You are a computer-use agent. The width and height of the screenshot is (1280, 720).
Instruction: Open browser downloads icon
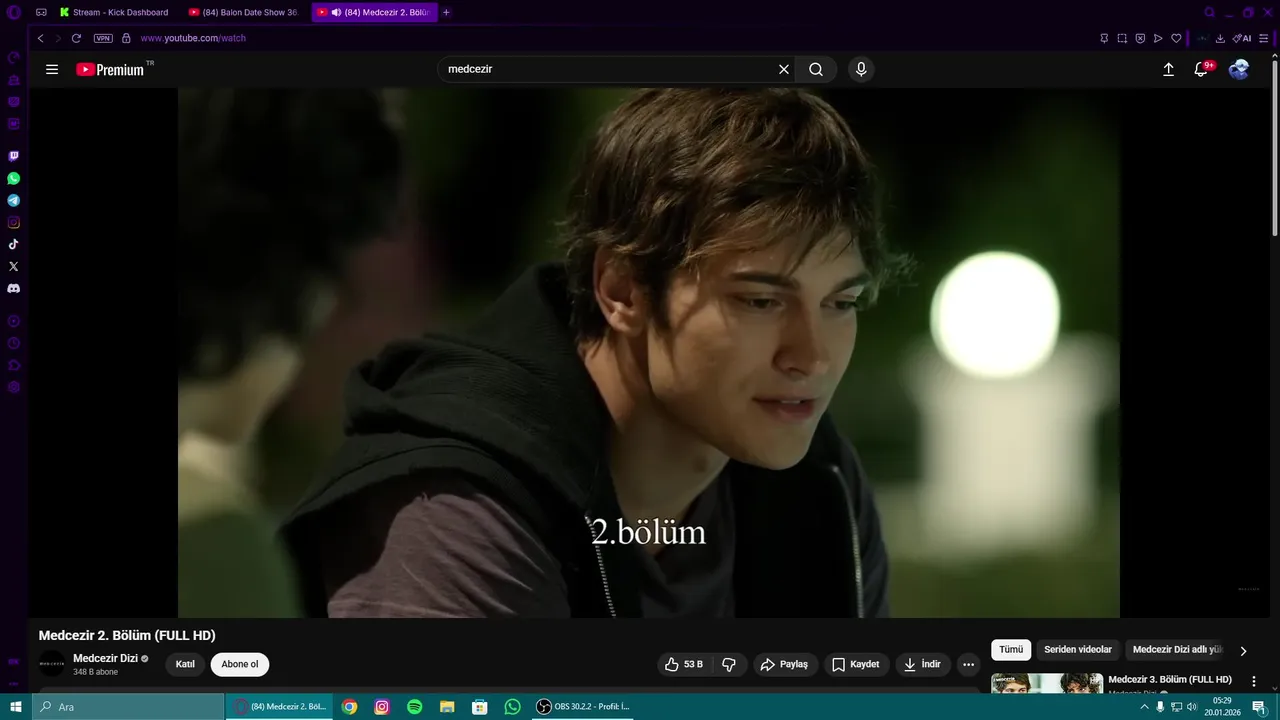(1220, 38)
